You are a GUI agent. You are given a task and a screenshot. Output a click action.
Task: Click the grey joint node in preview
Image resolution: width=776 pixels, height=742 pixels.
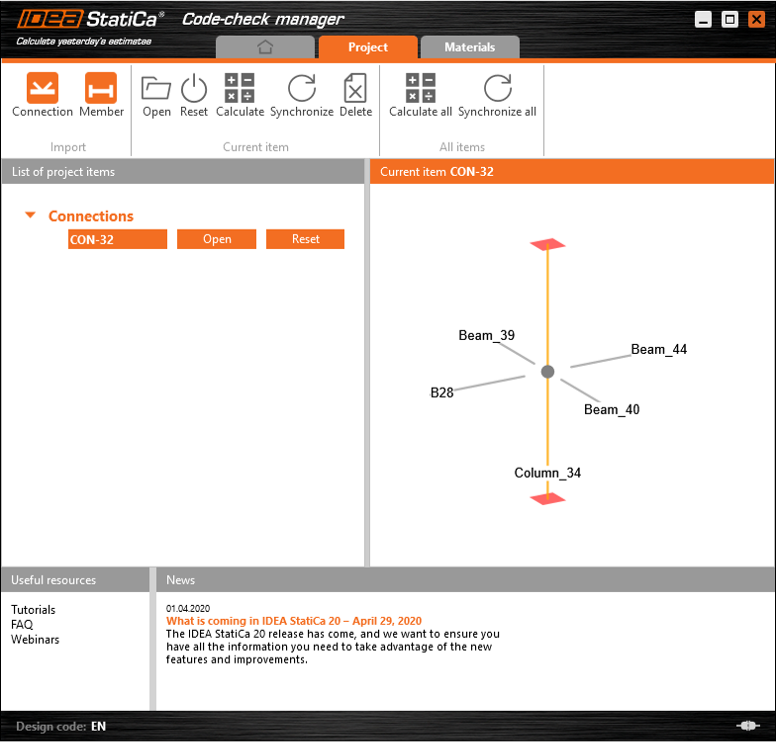pos(547,372)
